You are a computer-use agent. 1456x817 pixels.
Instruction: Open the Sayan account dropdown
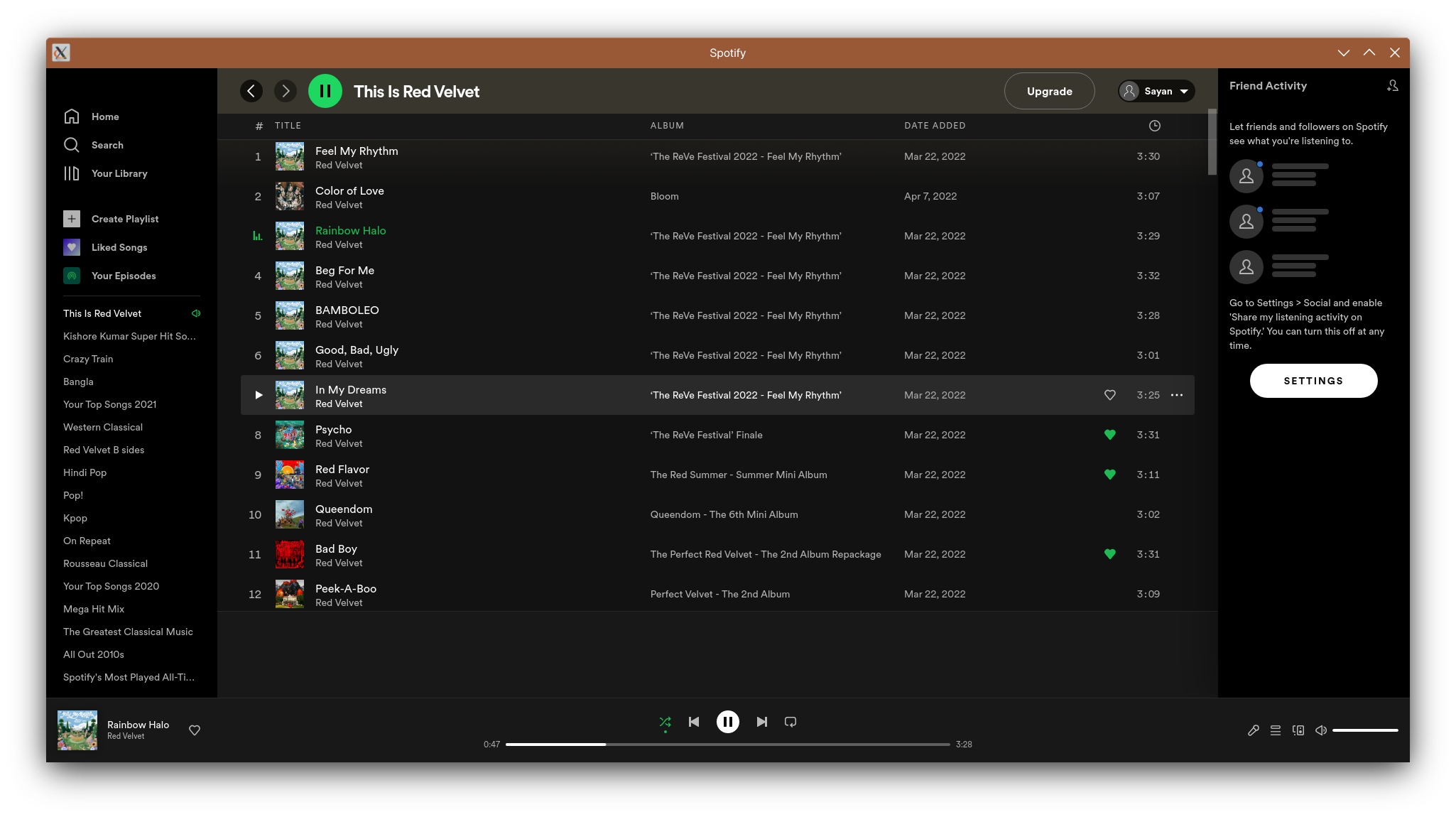pos(1156,91)
